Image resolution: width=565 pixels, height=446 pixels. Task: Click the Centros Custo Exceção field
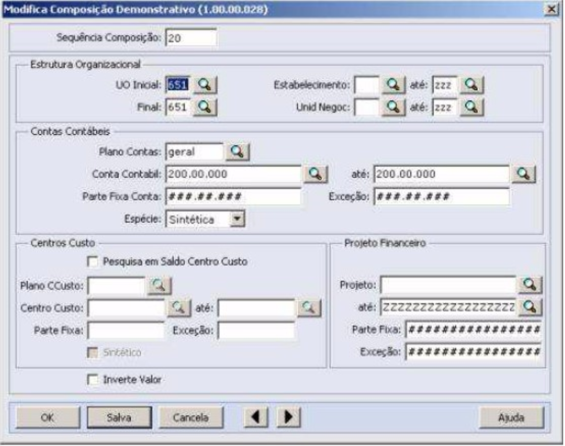256,330
